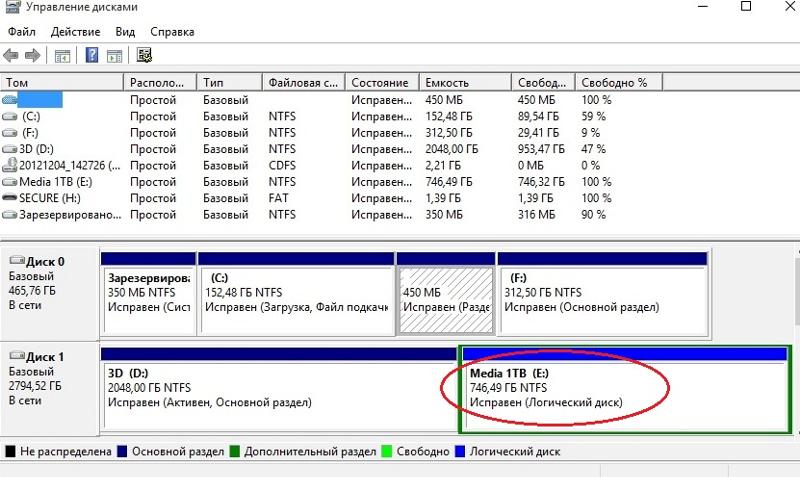Click the rescan disks toolbar icon
The image size is (800, 477).
[x=144, y=55]
